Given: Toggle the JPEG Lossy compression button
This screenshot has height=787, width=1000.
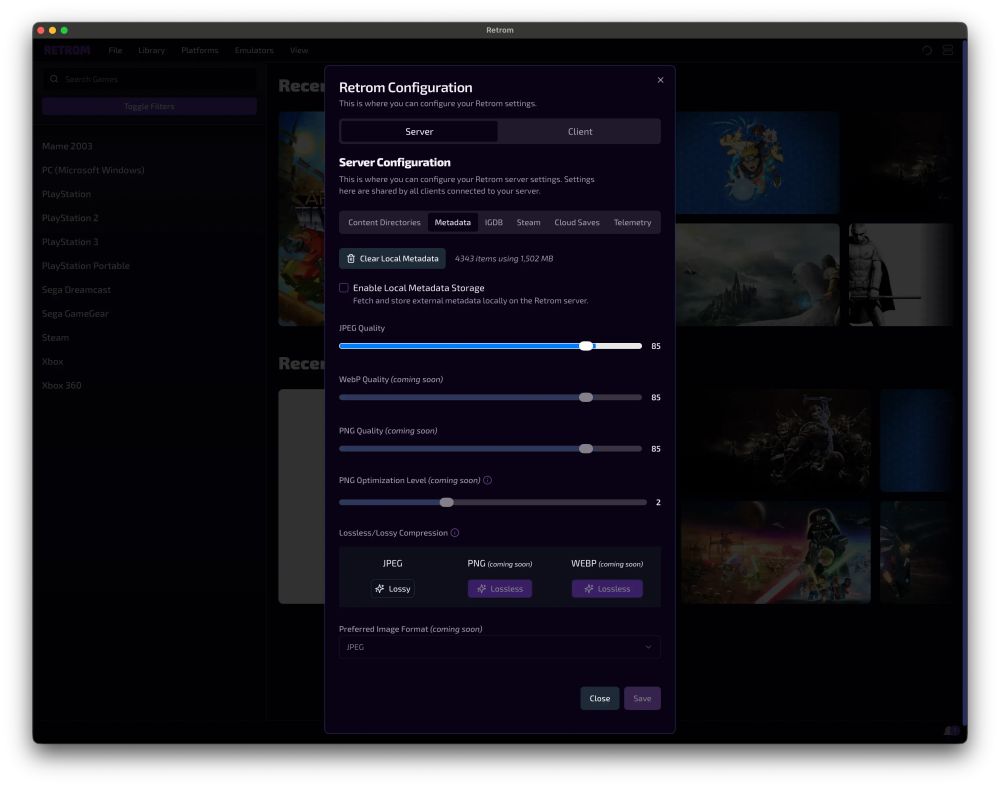Looking at the screenshot, I should 392,589.
